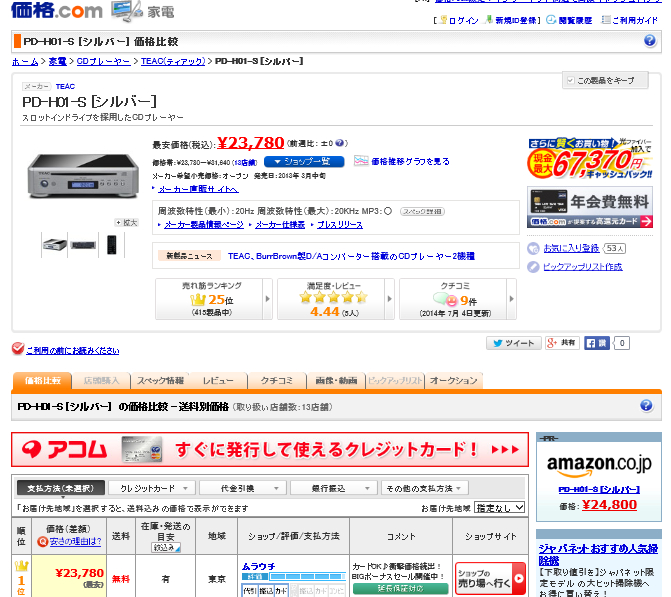Image resolution: width=671 pixels, height=597 pixels.
Task: Click the Amazon ¥24,800 price
Action: (609, 505)
